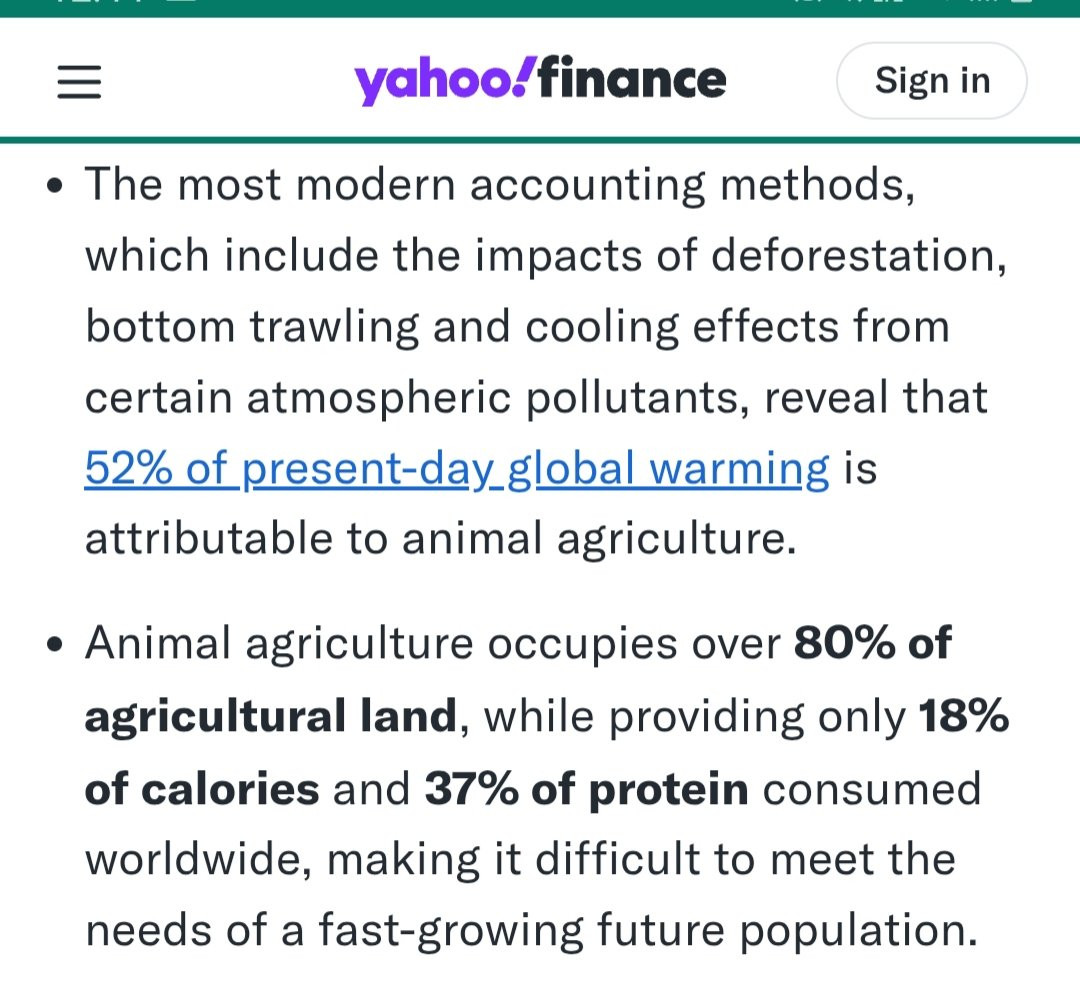Viewport: 1080px width, 994px height.
Task: Click the second bullet point marker
Action: coord(56,645)
